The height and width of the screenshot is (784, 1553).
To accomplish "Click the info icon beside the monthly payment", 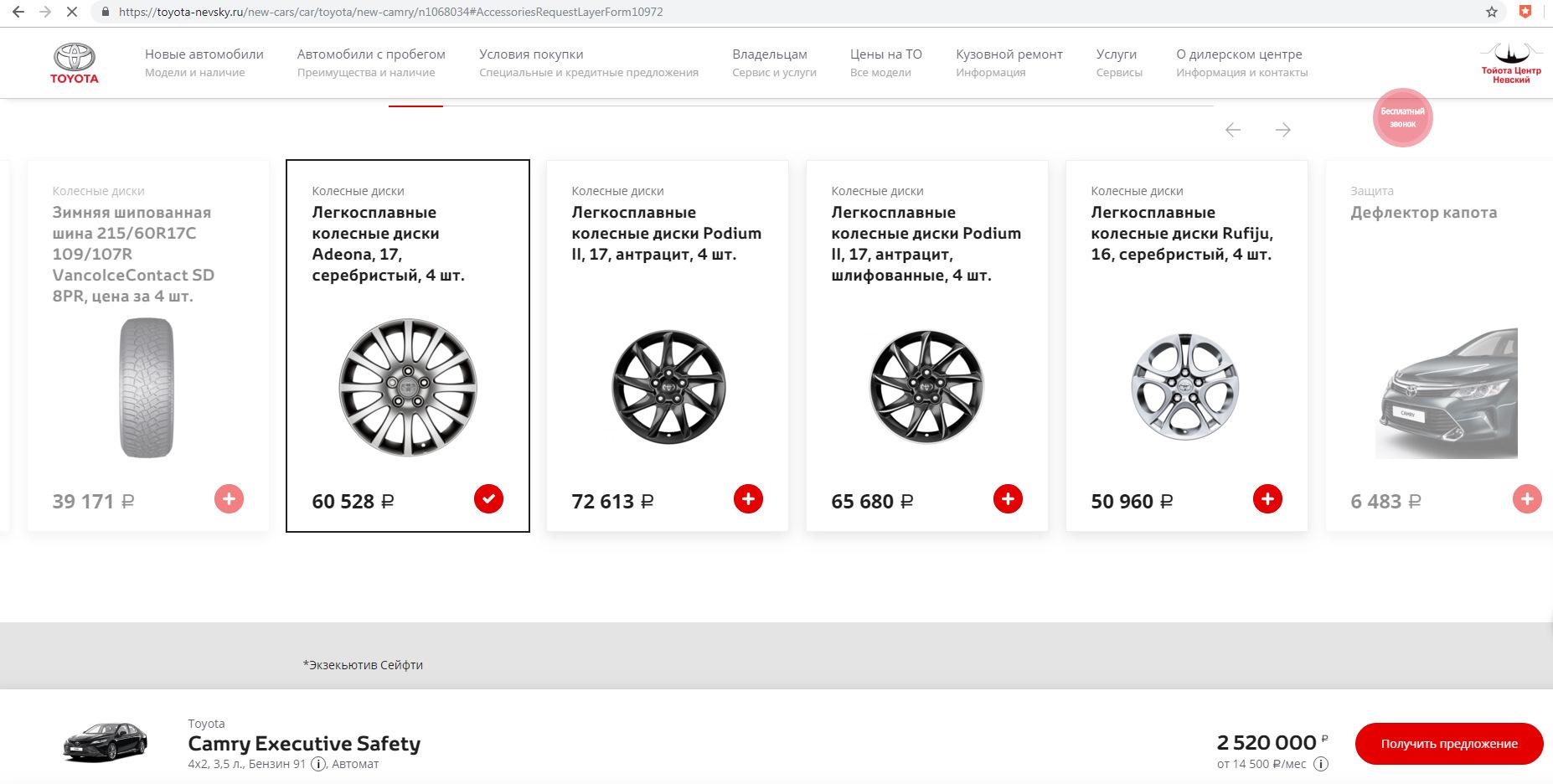I will (1321, 764).
